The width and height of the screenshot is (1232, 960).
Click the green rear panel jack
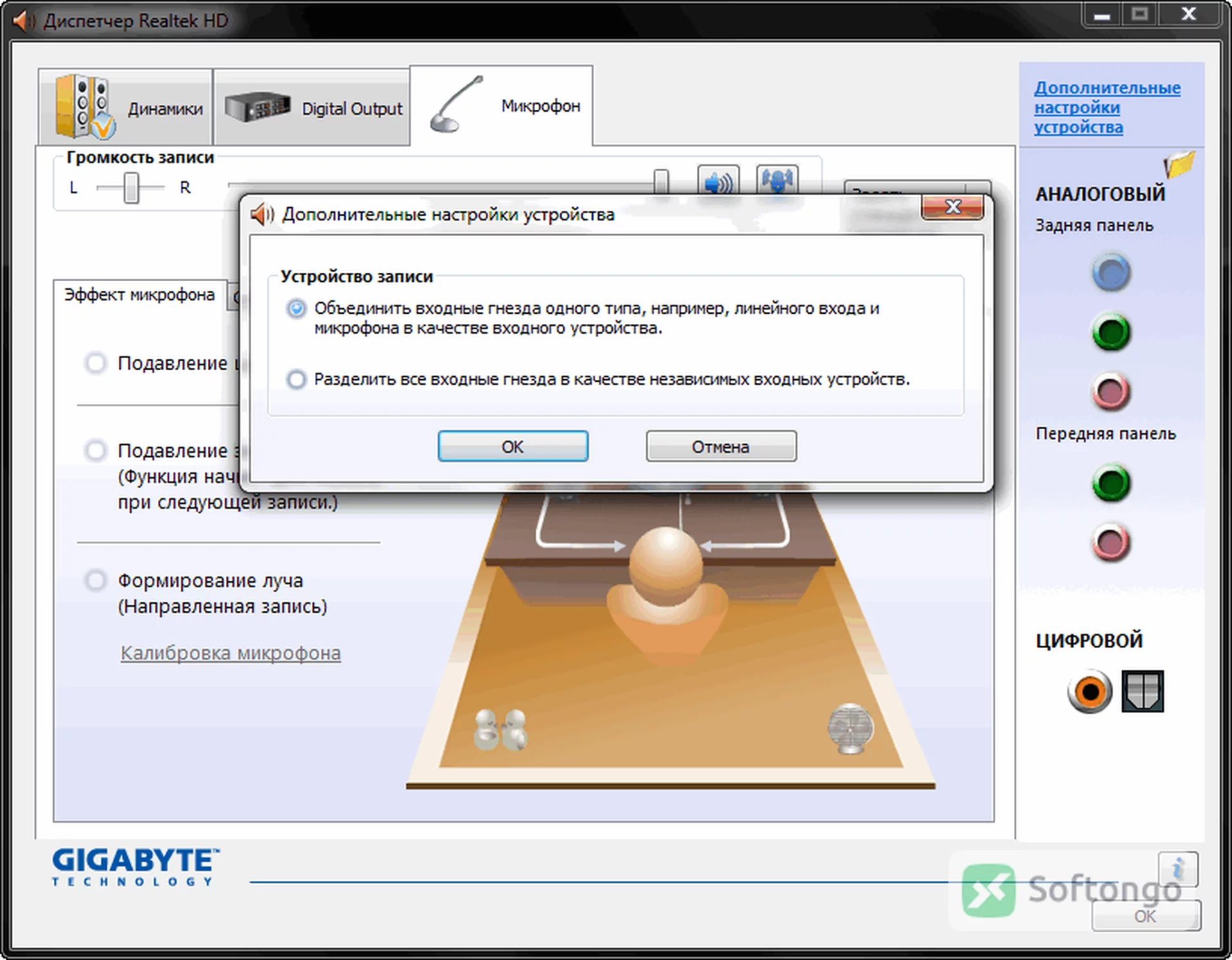click(x=1111, y=332)
